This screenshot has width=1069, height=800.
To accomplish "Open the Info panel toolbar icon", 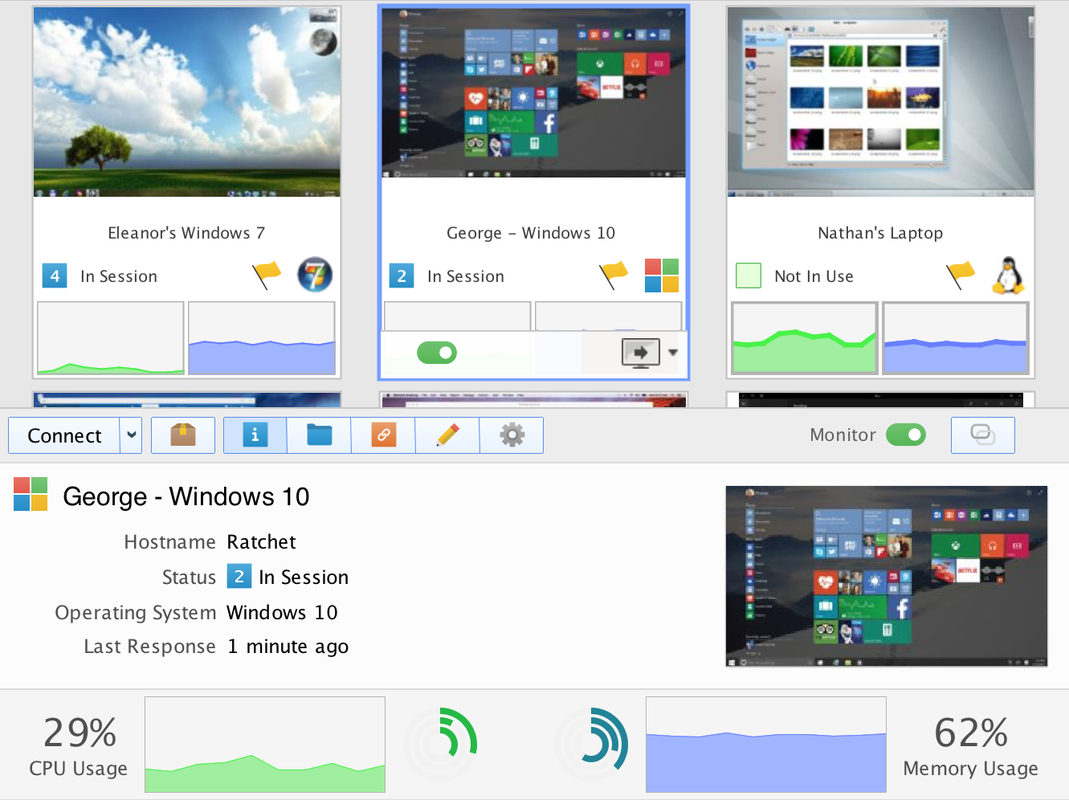I will click(254, 435).
